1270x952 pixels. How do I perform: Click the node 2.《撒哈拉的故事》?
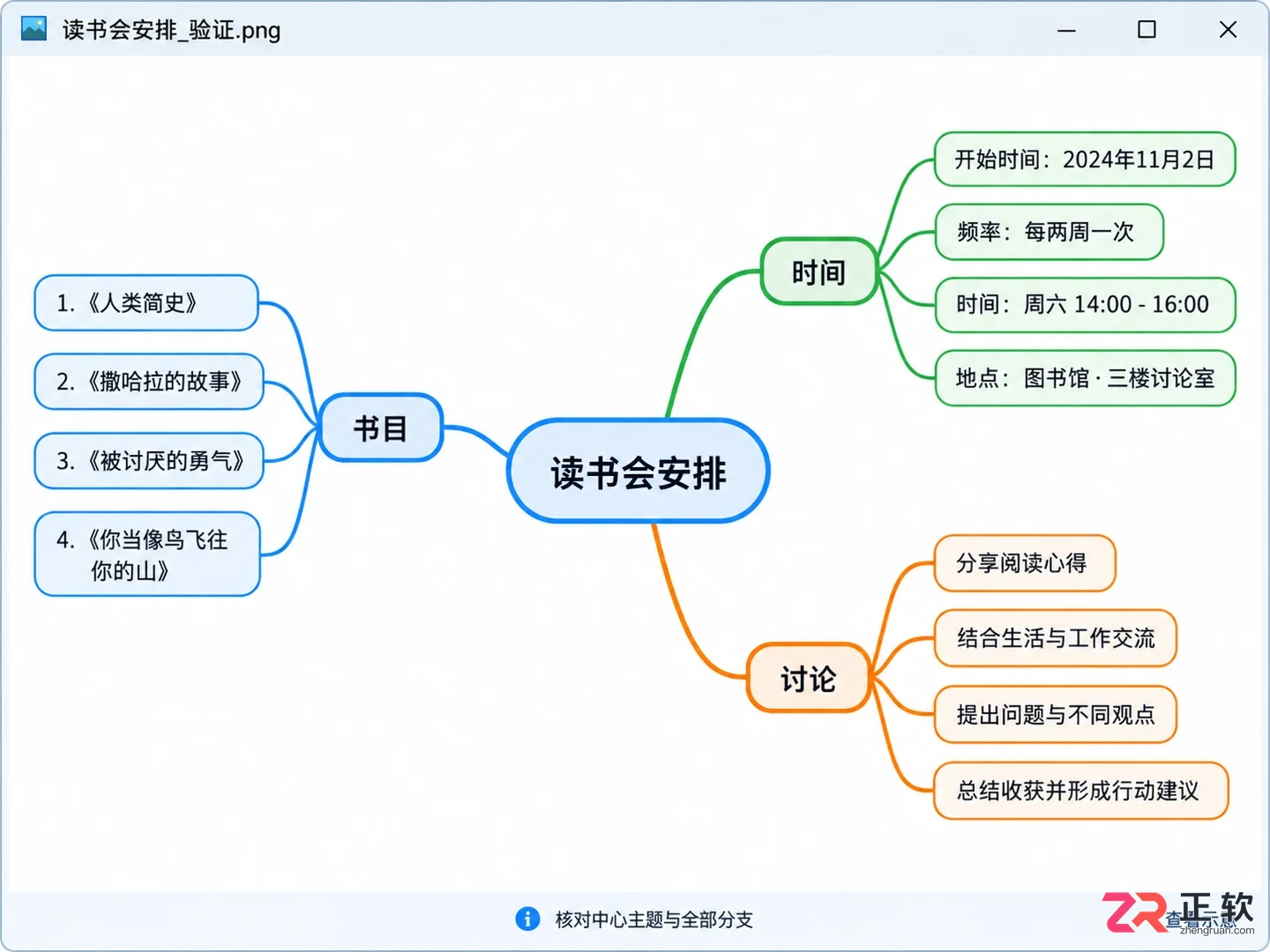coord(149,382)
